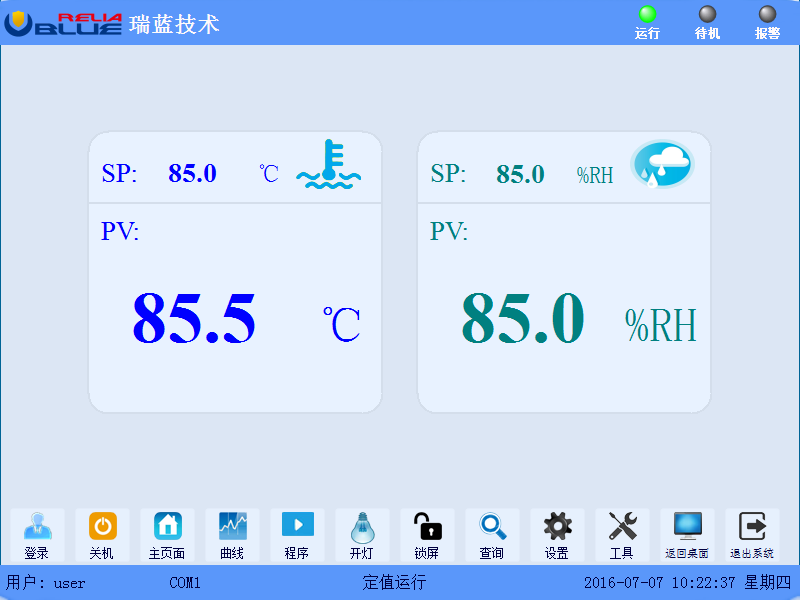Open the 工具 tools menu
800x600 pixels.
tap(622, 535)
